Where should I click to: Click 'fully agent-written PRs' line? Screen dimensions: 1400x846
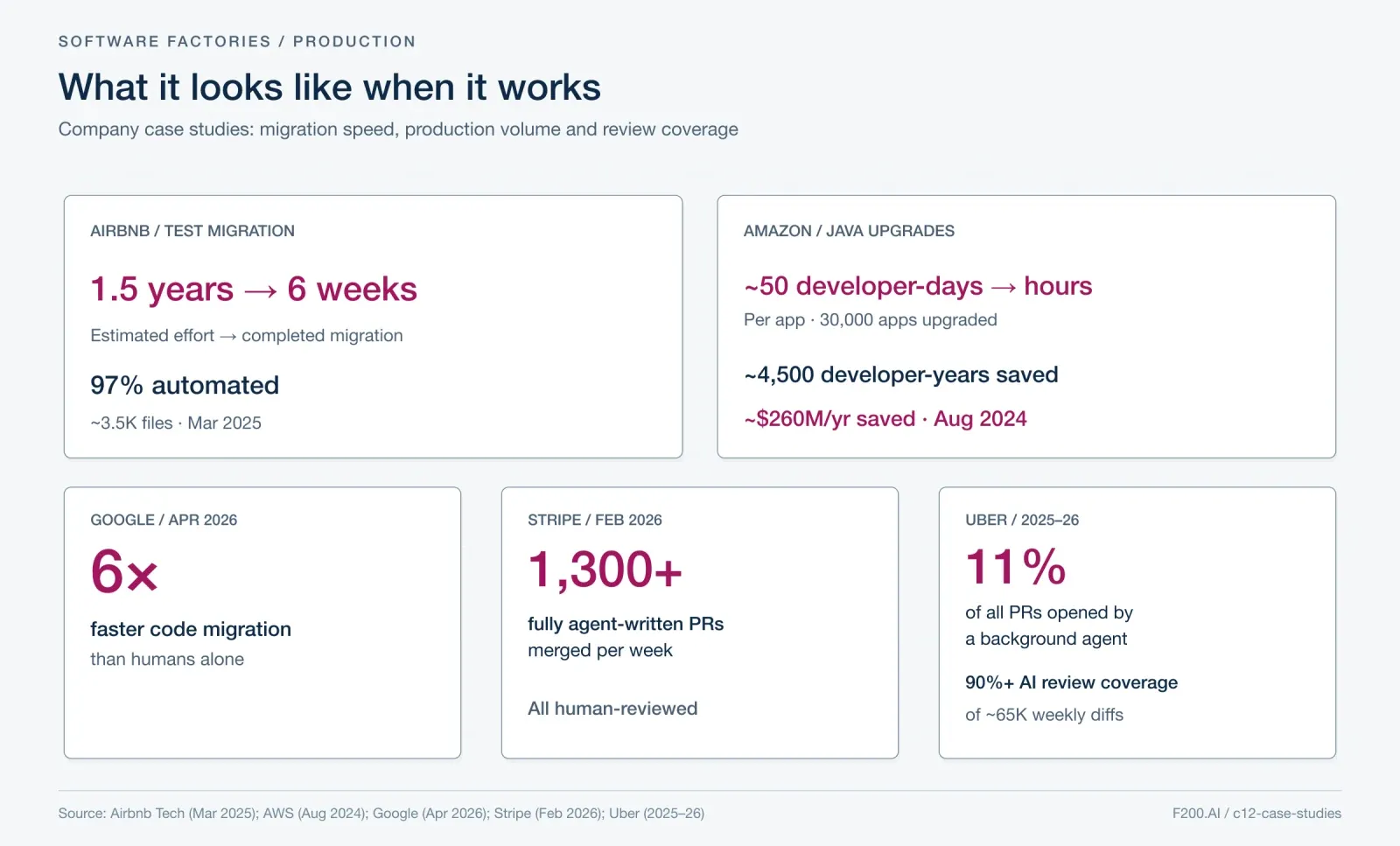point(626,625)
